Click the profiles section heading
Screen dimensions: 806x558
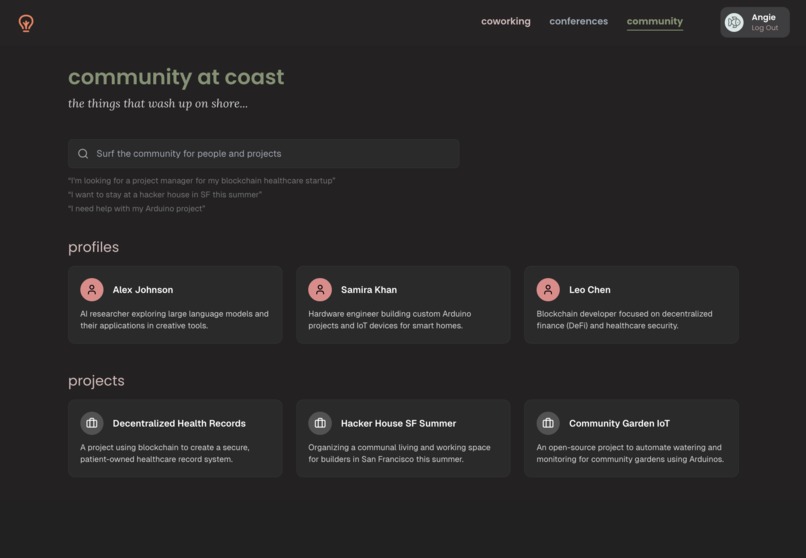click(94, 247)
